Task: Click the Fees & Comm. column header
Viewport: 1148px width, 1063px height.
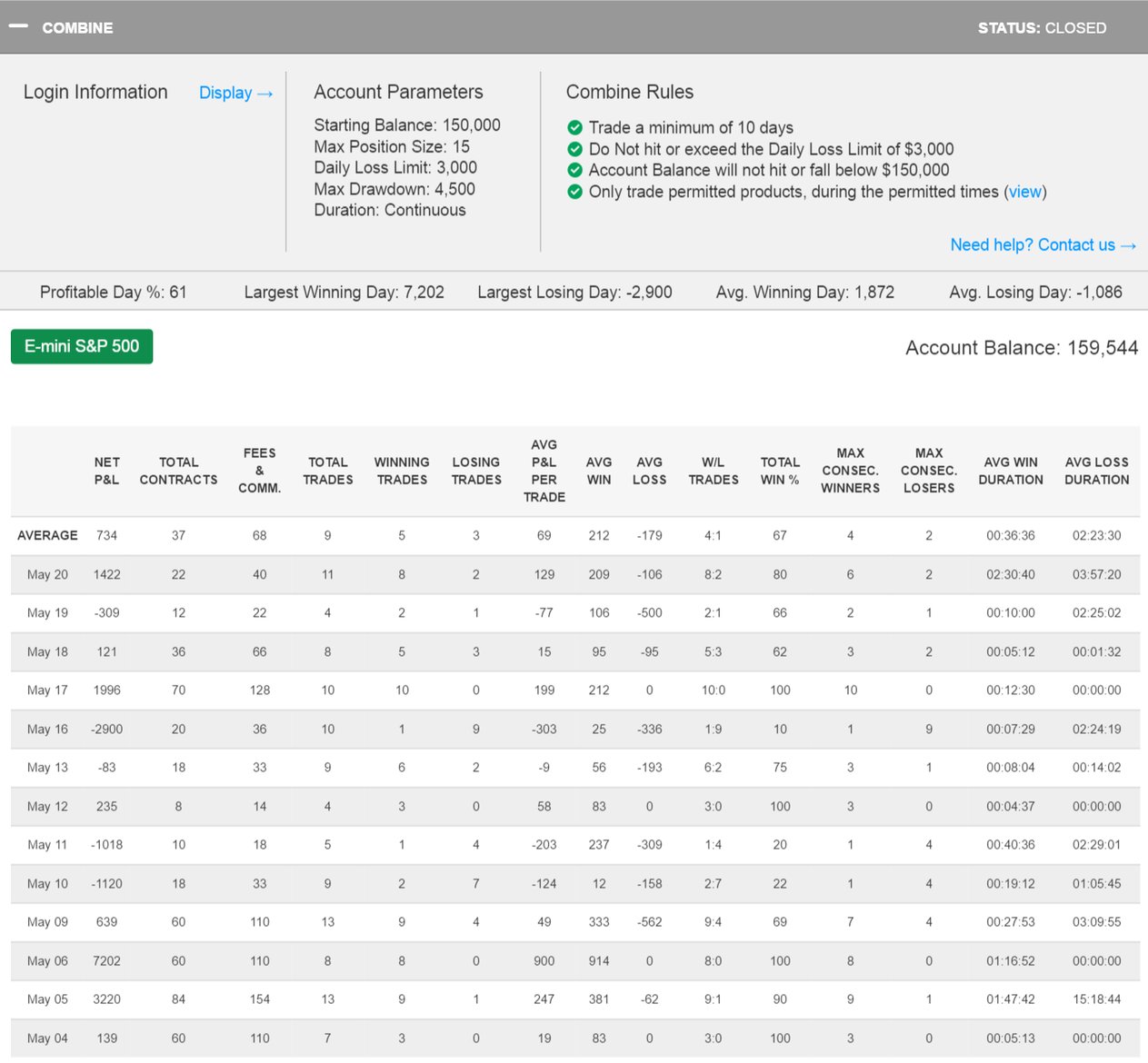Action: pyautogui.click(x=259, y=471)
